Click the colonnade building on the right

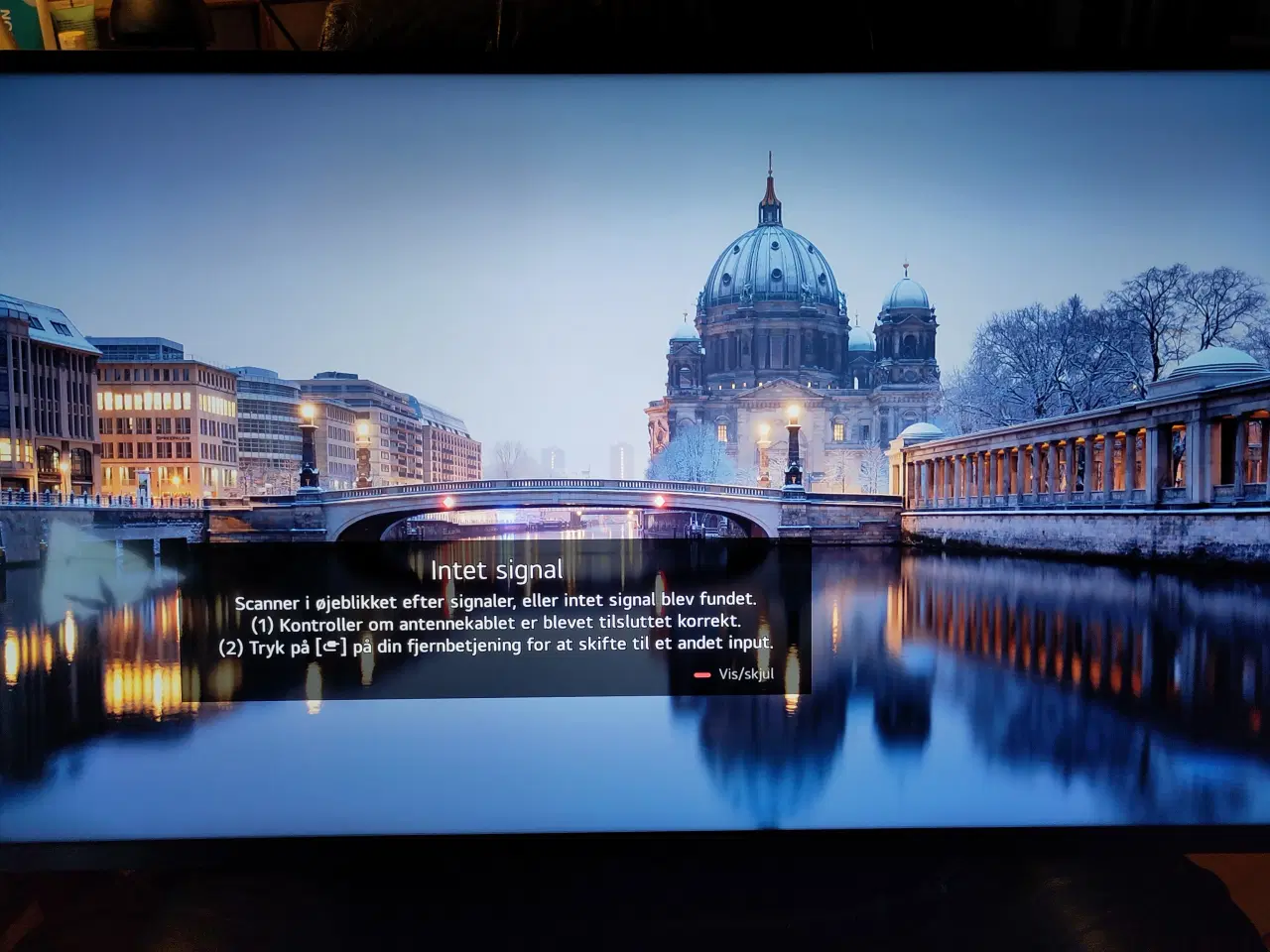pos(1081,461)
